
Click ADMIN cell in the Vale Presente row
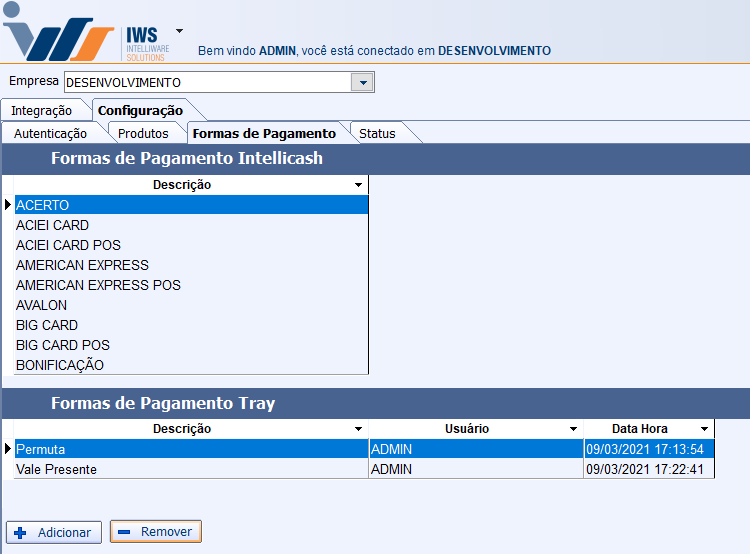click(476, 469)
